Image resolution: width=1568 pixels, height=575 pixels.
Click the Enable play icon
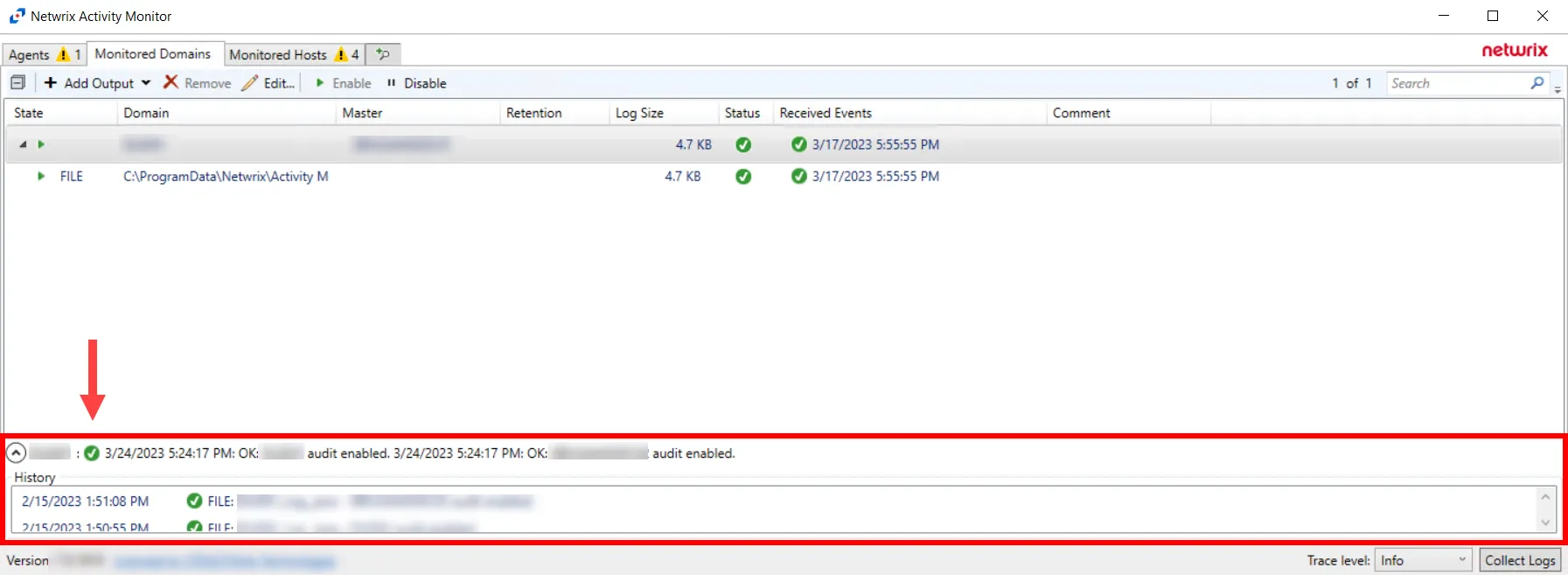(320, 83)
